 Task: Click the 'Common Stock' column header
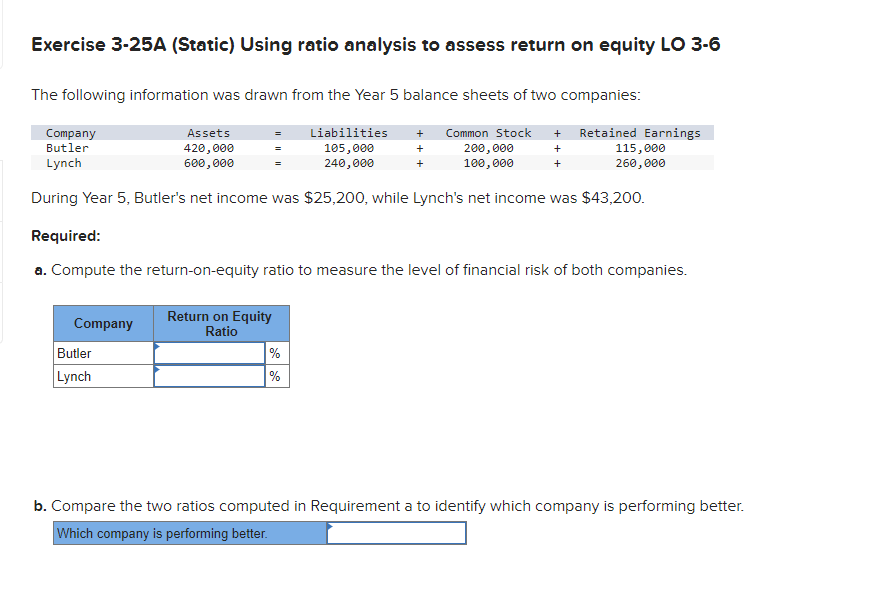point(488,132)
